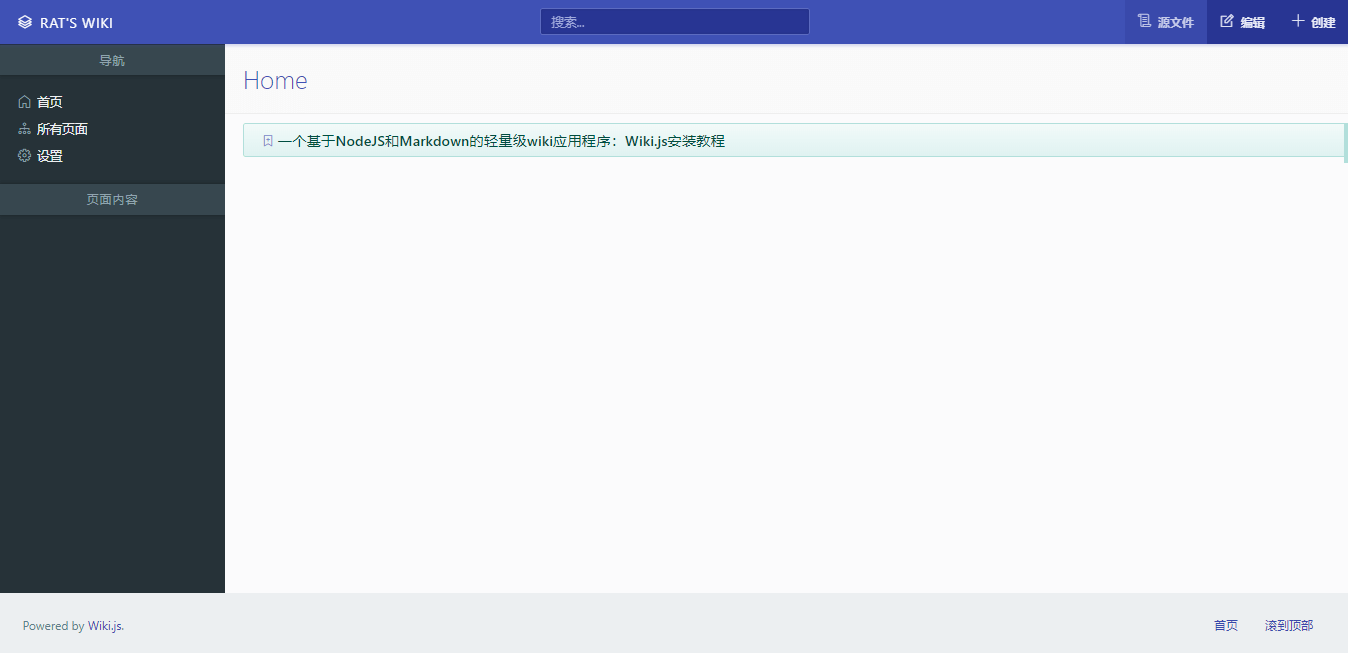Focus the 搜索... search field

(675, 22)
